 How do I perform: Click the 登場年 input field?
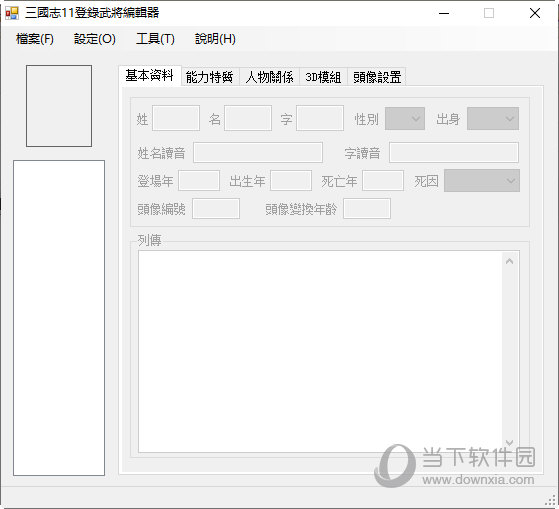pos(199,180)
